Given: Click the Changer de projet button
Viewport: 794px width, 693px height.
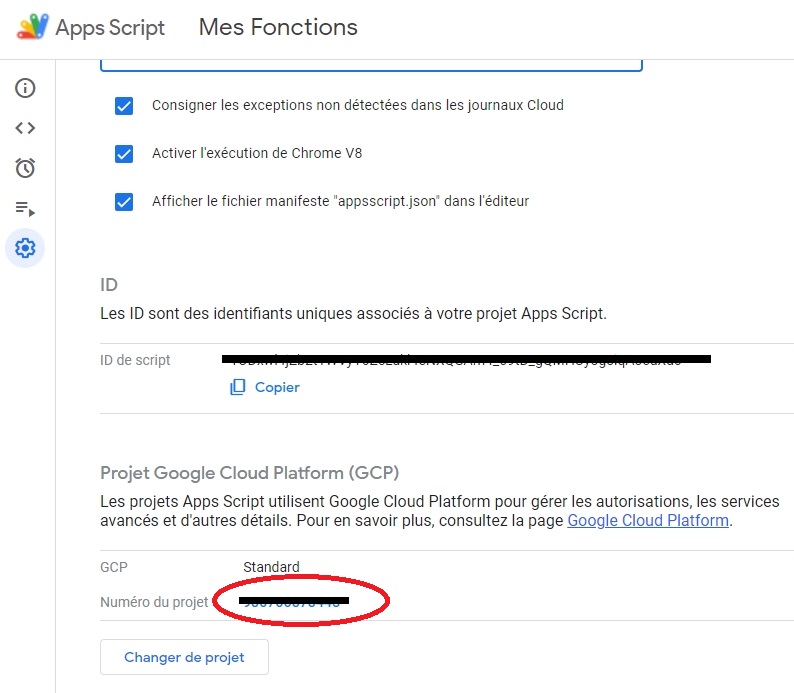Looking at the screenshot, I should coord(184,657).
